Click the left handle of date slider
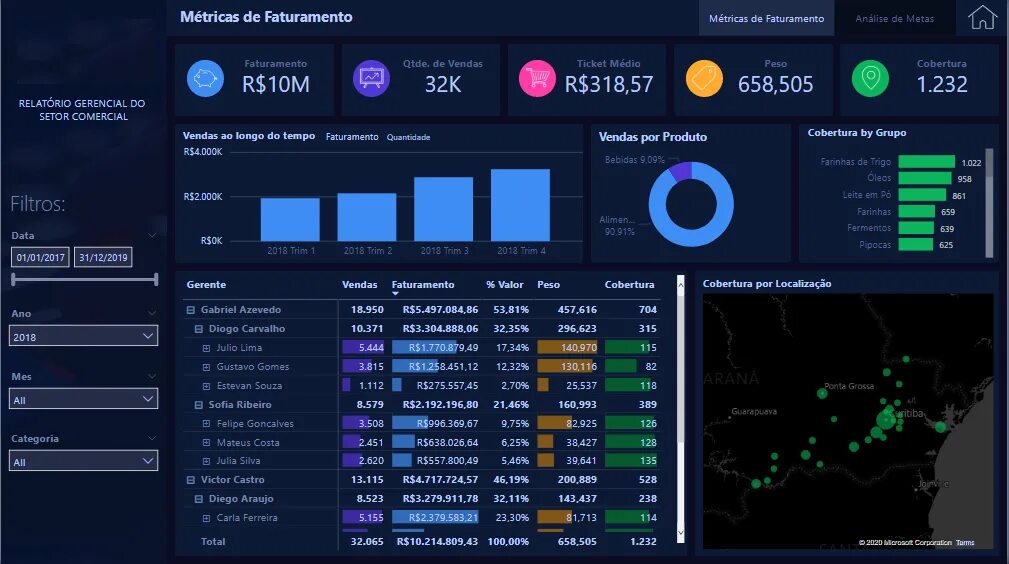 click(x=14, y=279)
